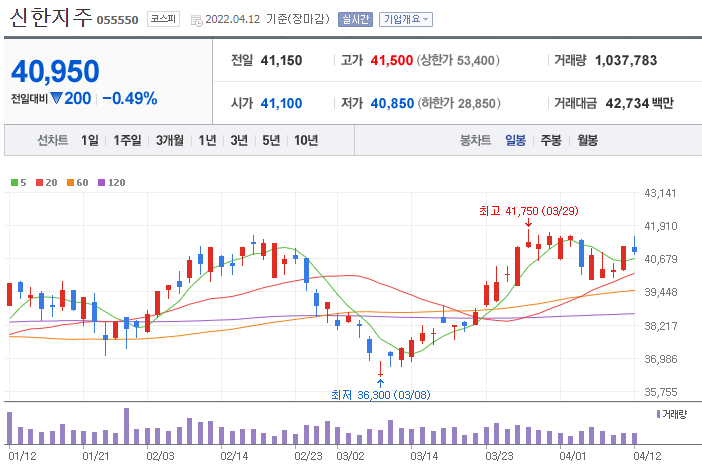702x474 pixels.
Task: Select the 3년 line chart tab
Action: pos(239,141)
